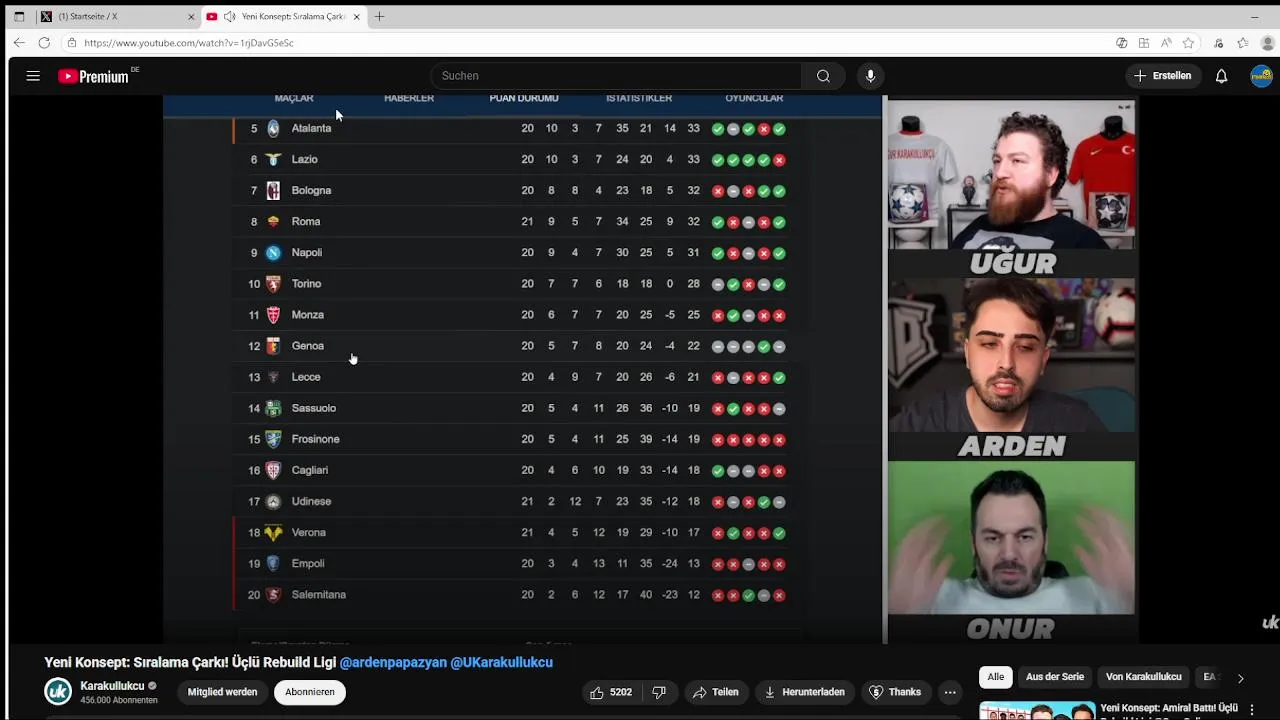
Task: Click the Erstellen create button
Action: [x=1163, y=76]
